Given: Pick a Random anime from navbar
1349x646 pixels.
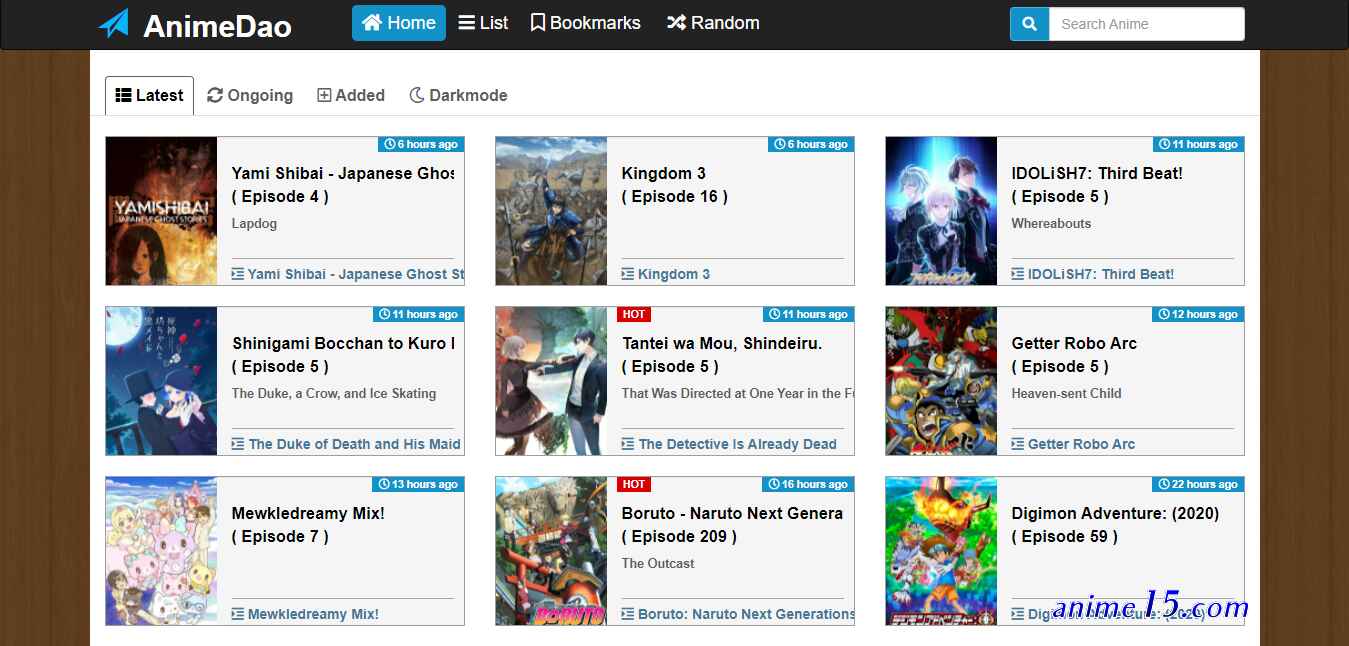Looking at the screenshot, I should pyautogui.click(x=713, y=23).
